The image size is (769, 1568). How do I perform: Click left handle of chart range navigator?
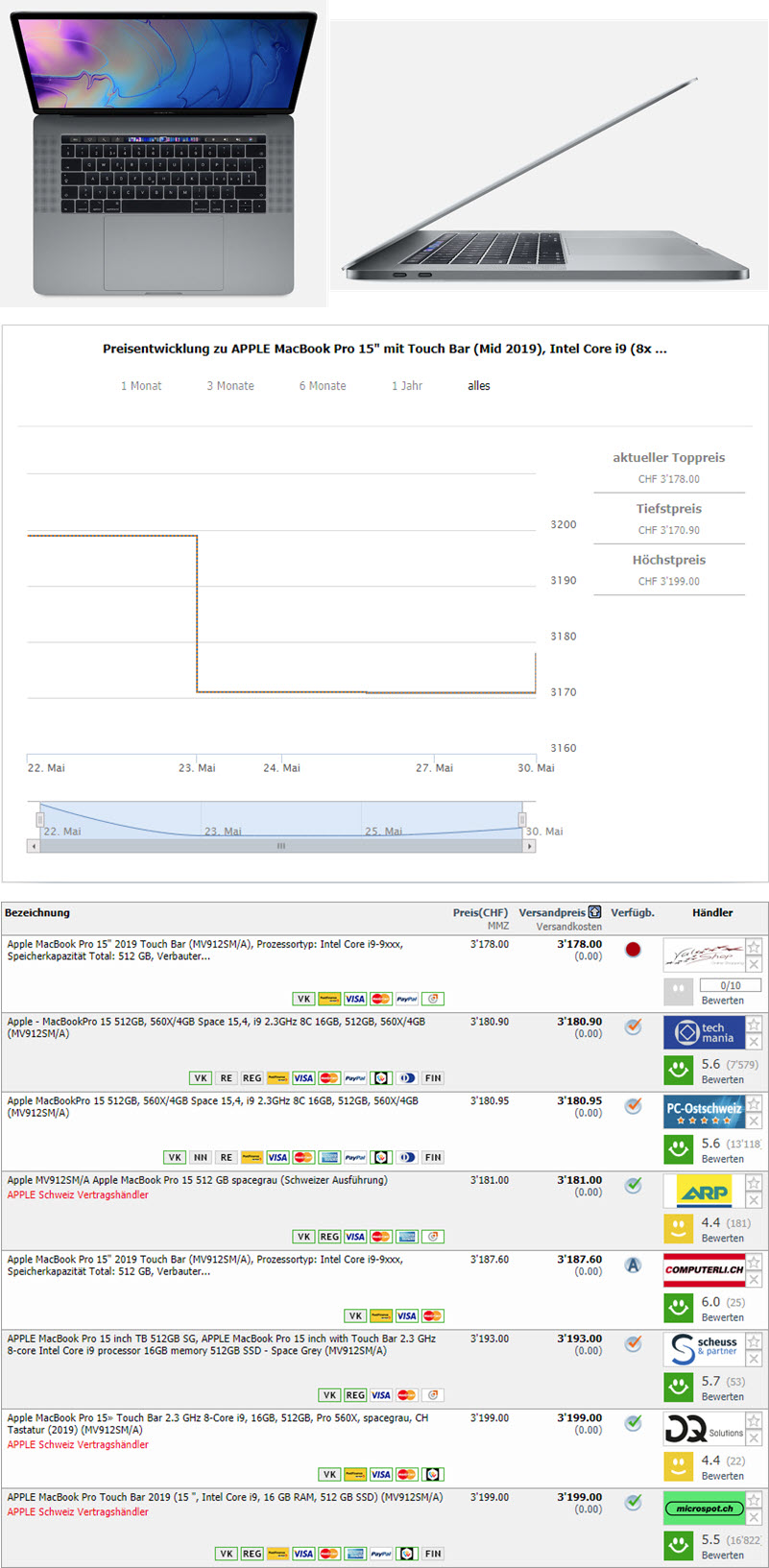click(x=40, y=819)
